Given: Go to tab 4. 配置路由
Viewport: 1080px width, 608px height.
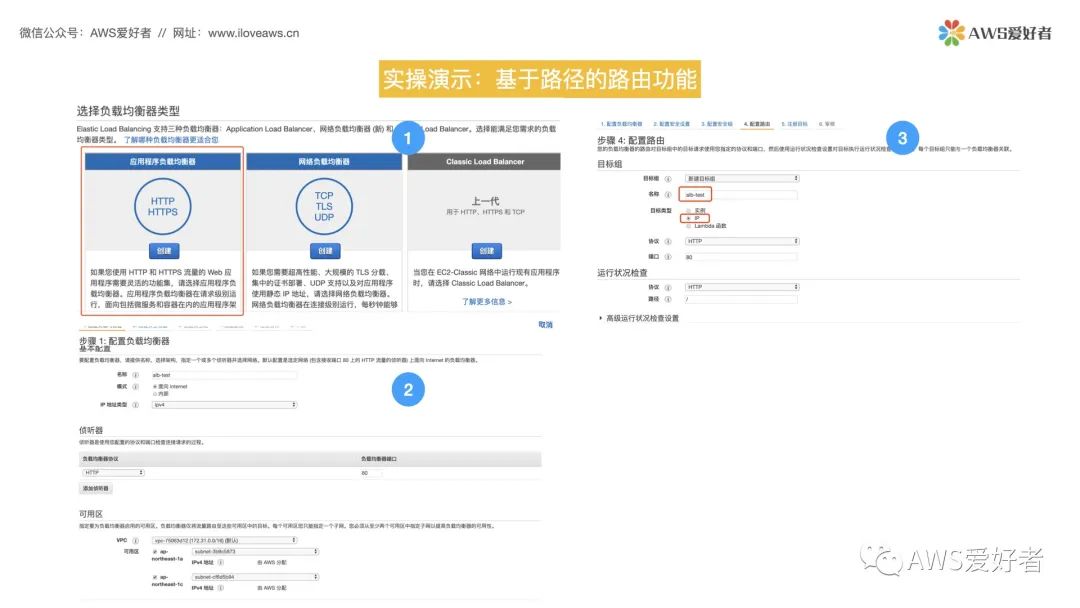Looking at the screenshot, I should coord(757,124).
